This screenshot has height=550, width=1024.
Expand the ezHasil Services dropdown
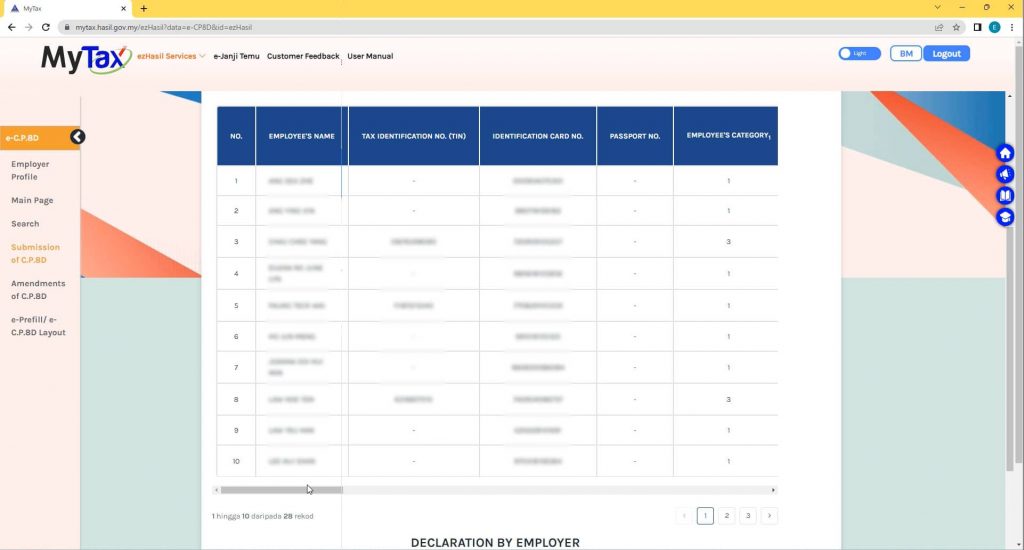(171, 56)
